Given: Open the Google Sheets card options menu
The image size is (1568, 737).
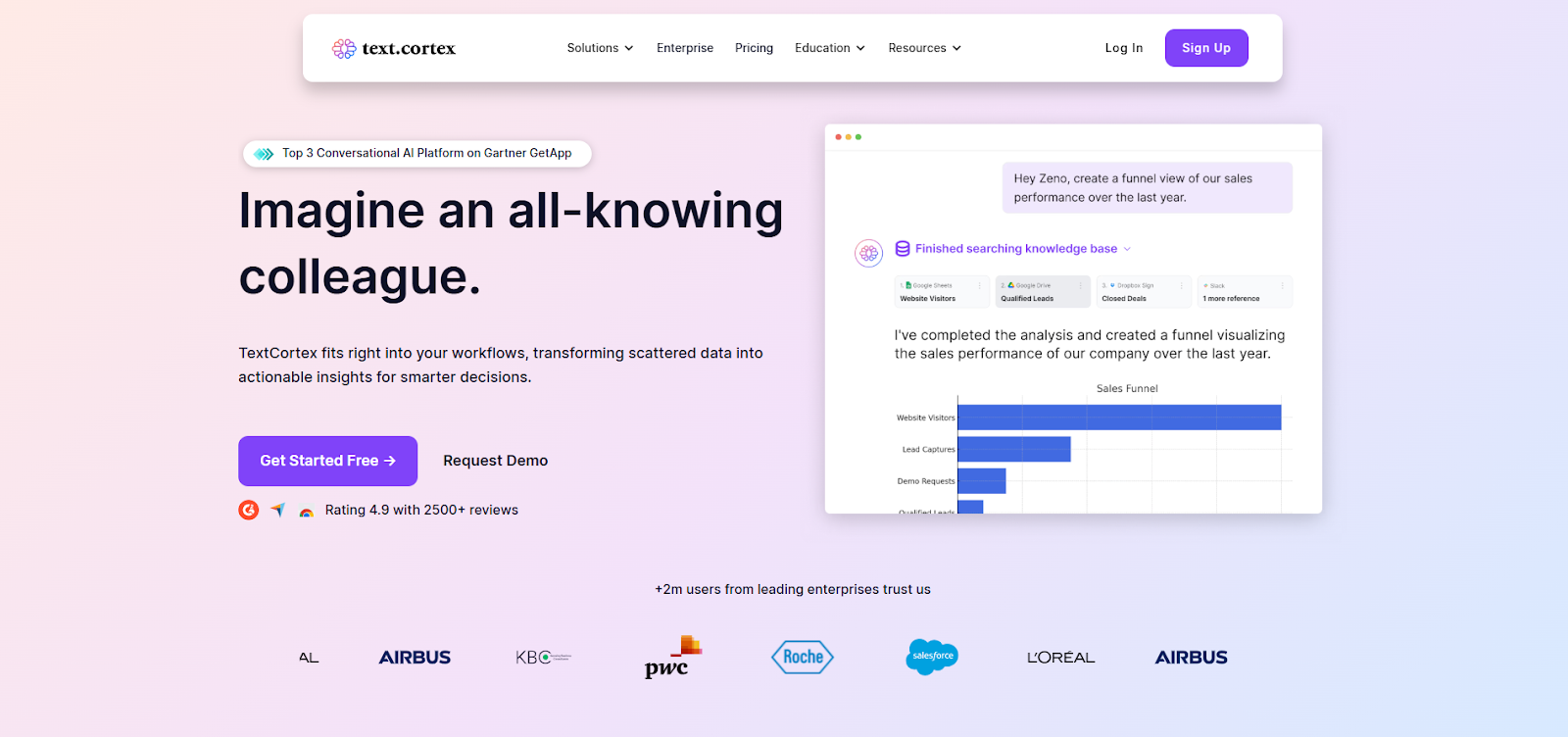Looking at the screenshot, I should (979, 286).
